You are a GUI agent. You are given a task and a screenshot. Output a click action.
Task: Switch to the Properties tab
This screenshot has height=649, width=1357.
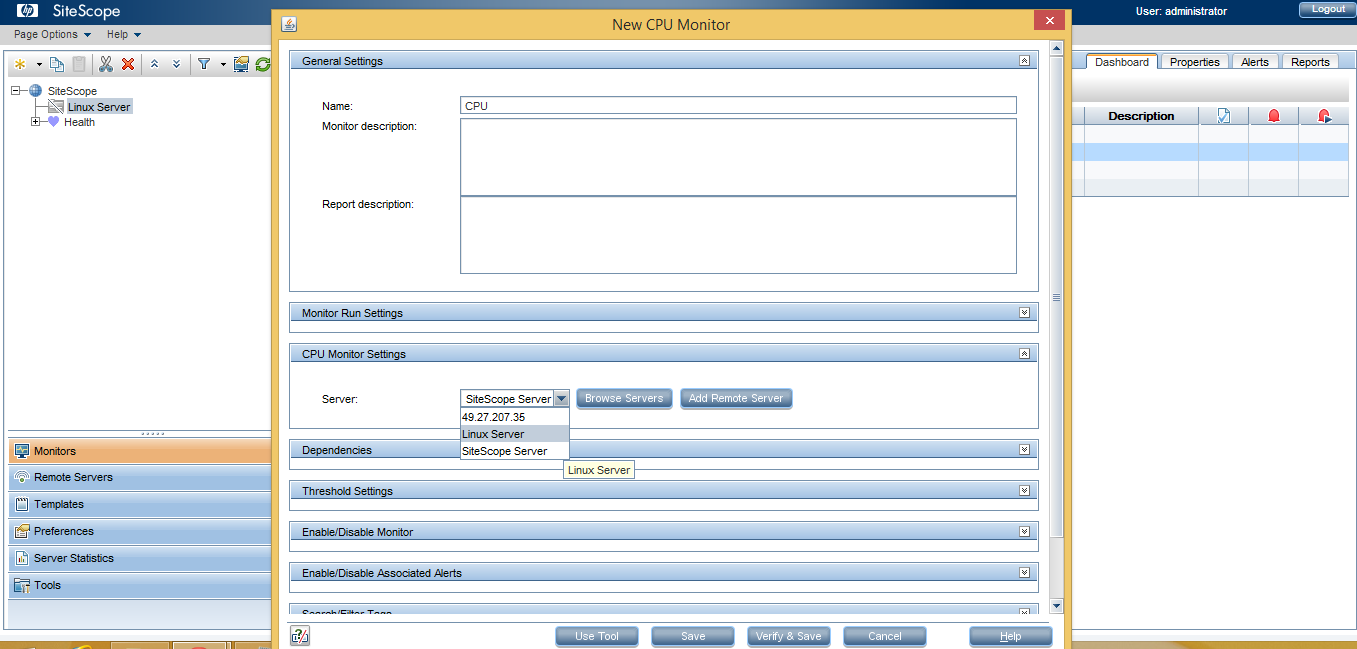click(x=1194, y=62)
